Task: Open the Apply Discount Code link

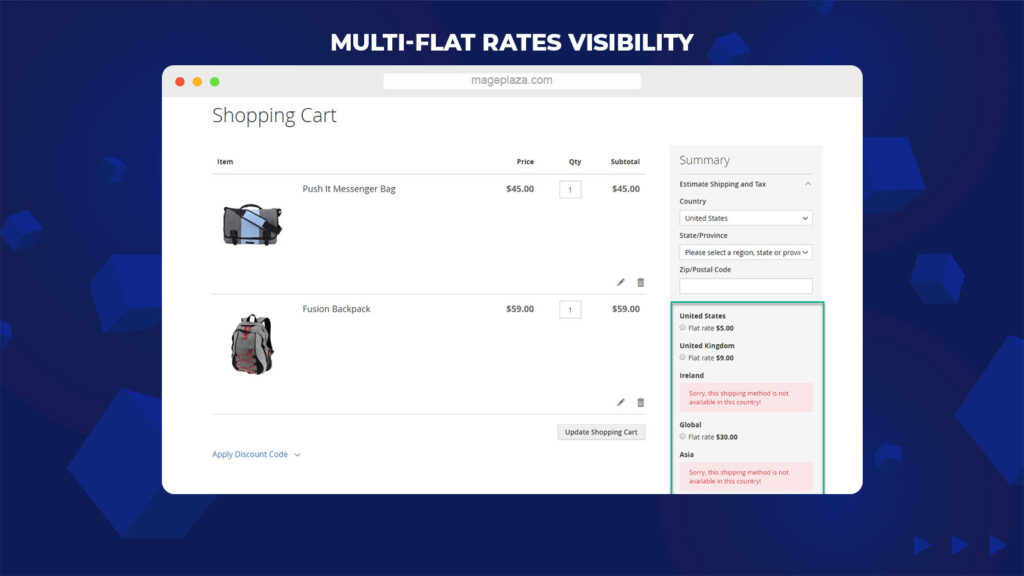Action: 250,454
